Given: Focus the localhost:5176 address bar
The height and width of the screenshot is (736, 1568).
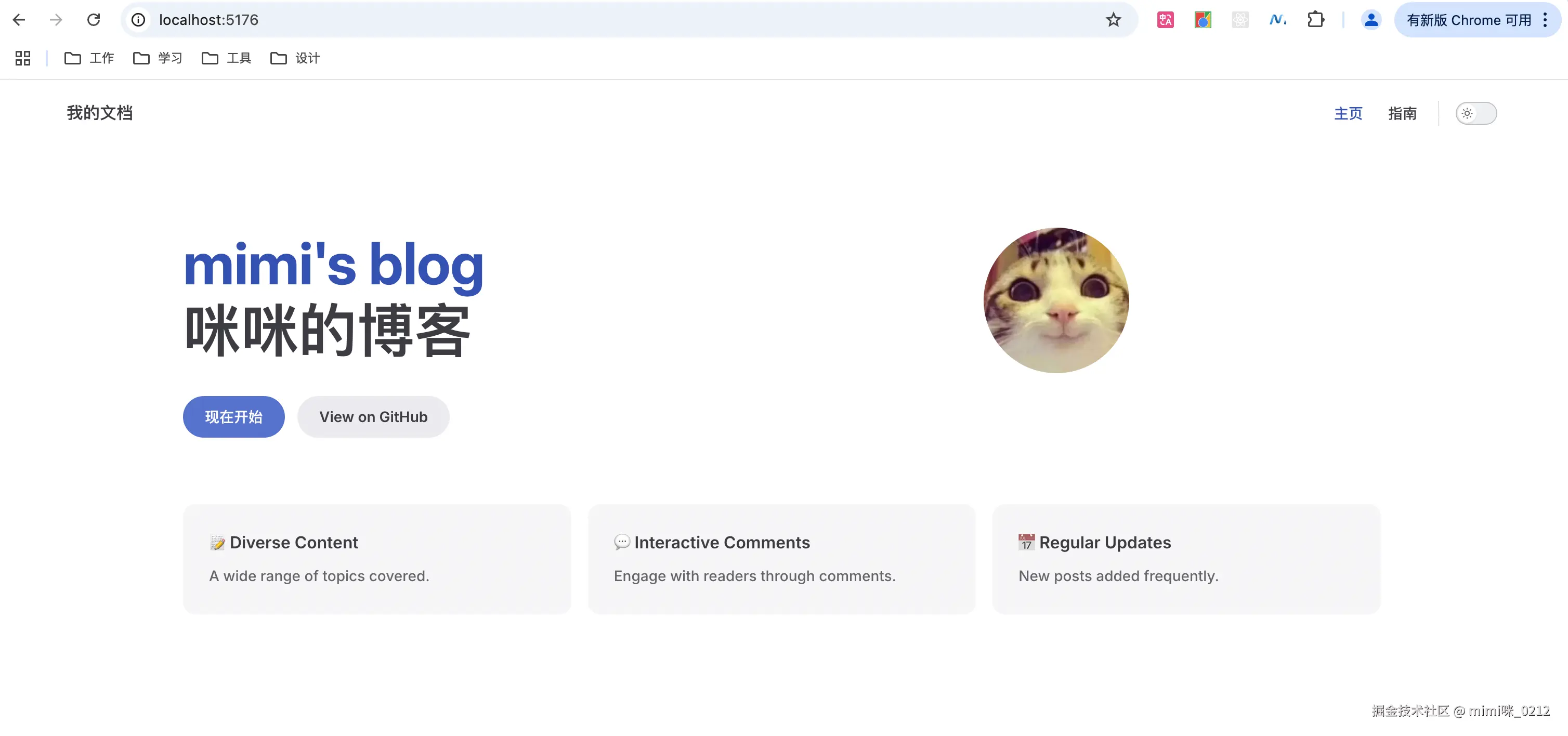Looking at the screenshot, I should point(548,20).
